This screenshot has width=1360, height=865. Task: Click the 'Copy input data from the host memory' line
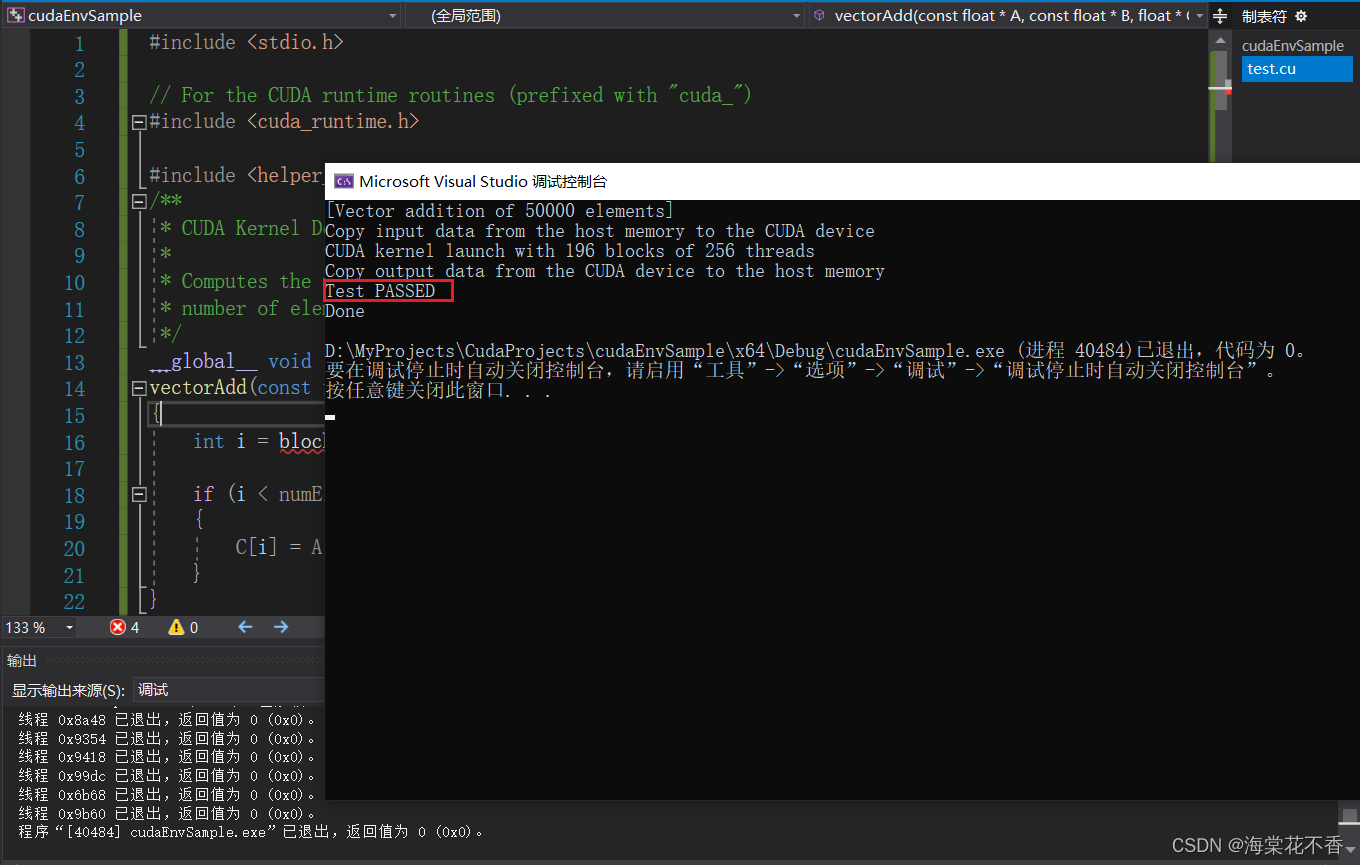(x=600, y=231)
